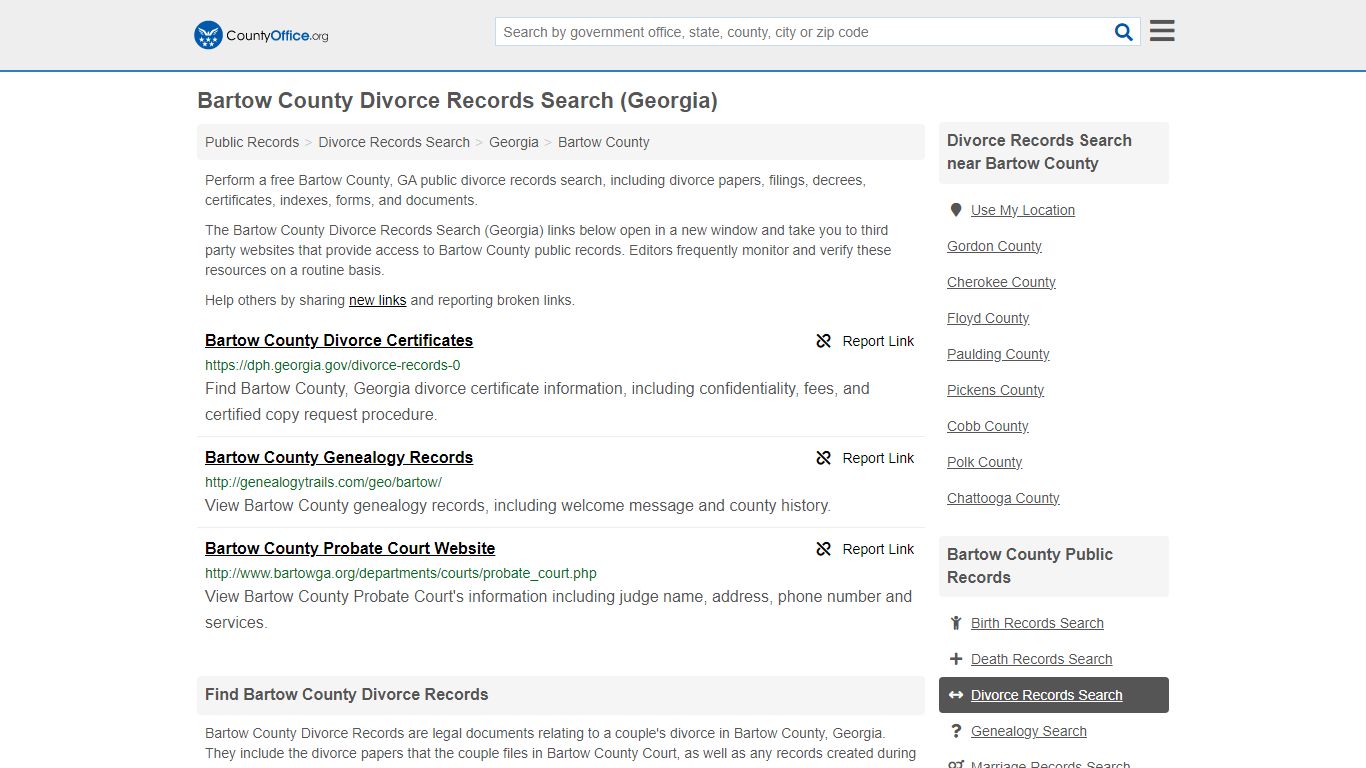
Task: Open Genealogy Search
Action: click(1028, 731)
